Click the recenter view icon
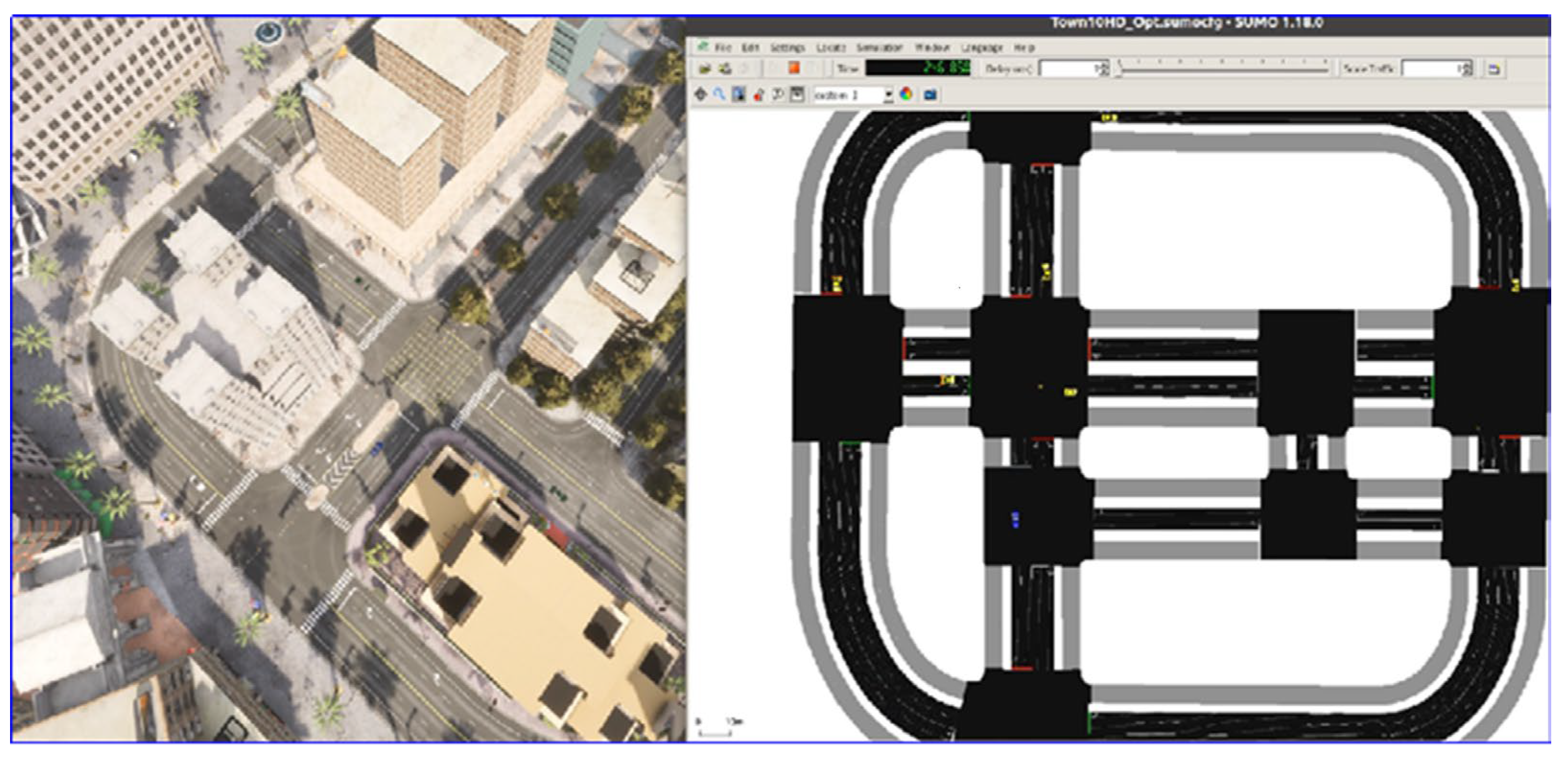This screenshot has height=757, width=1568. [x=701, y=95]
